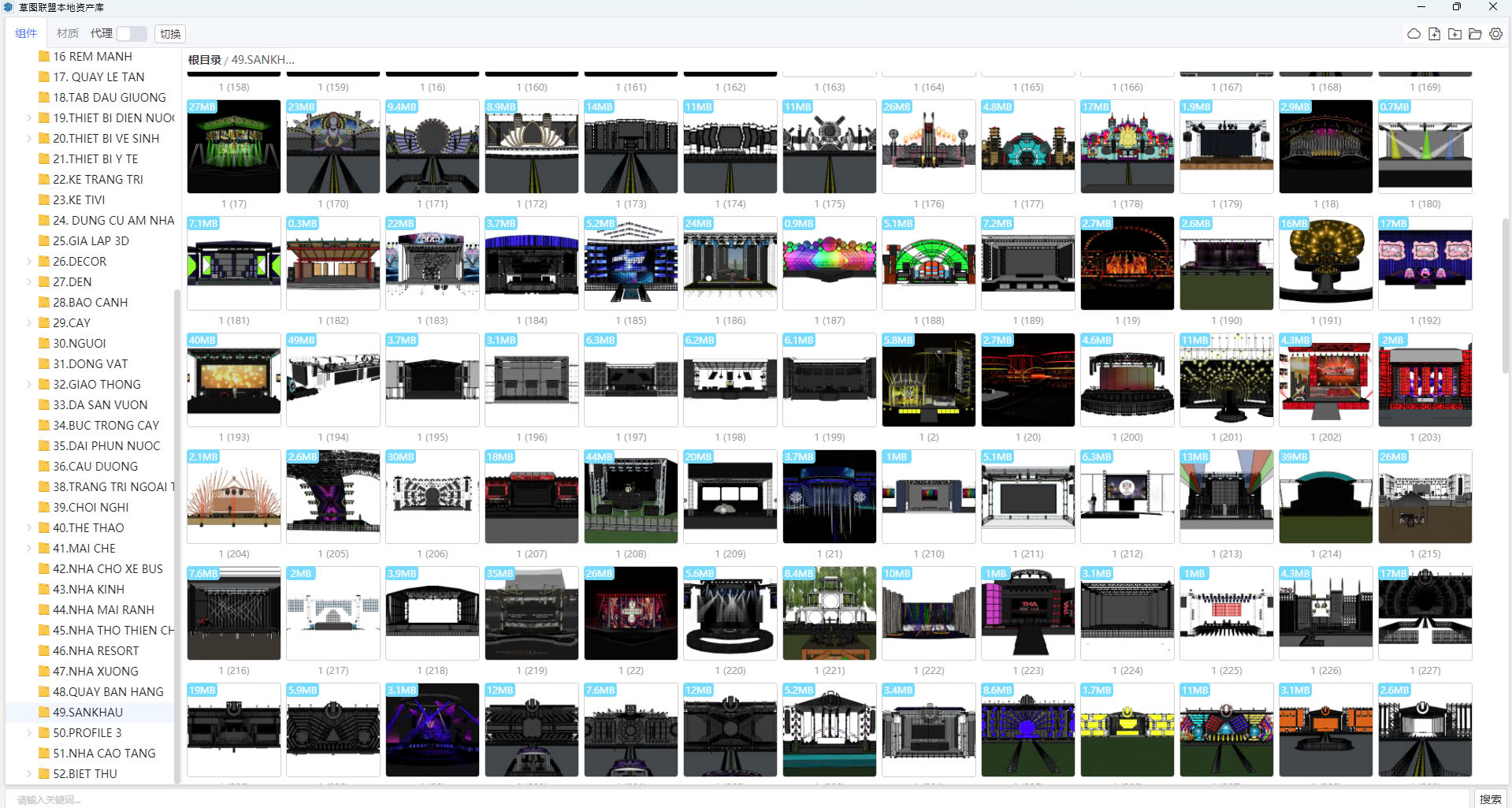Click folder icon beside 30.NGUOI
The image size is (1512, 808).
click(x=44, y=344)
